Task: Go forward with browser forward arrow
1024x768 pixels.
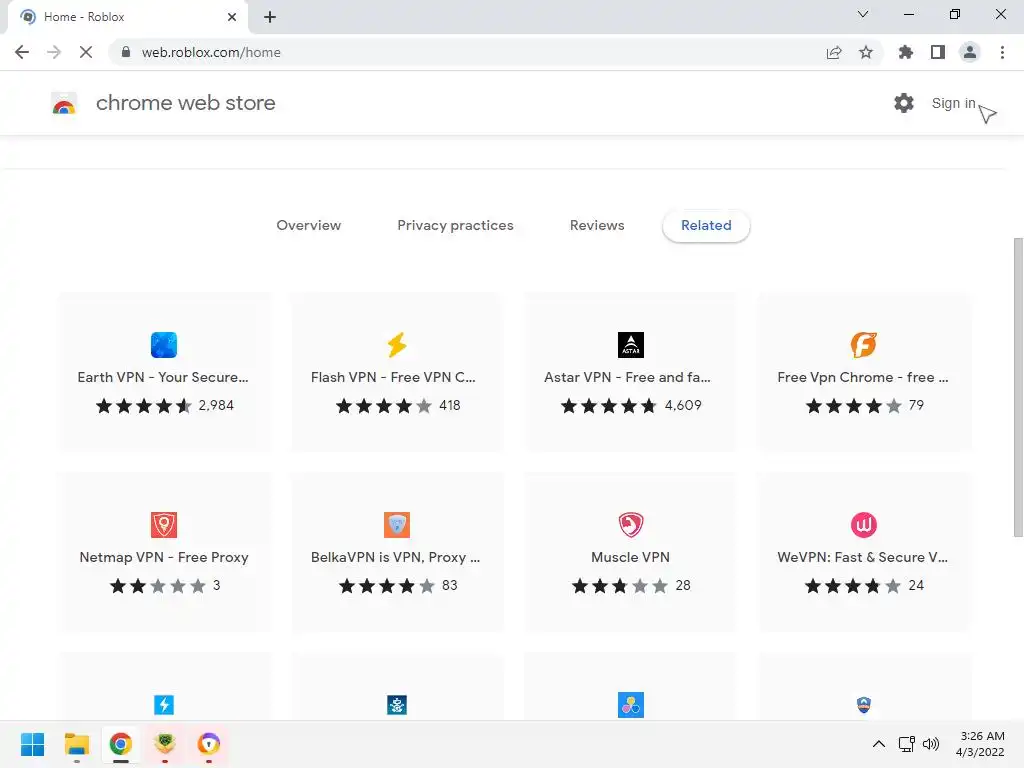Action: coord(54,52)
